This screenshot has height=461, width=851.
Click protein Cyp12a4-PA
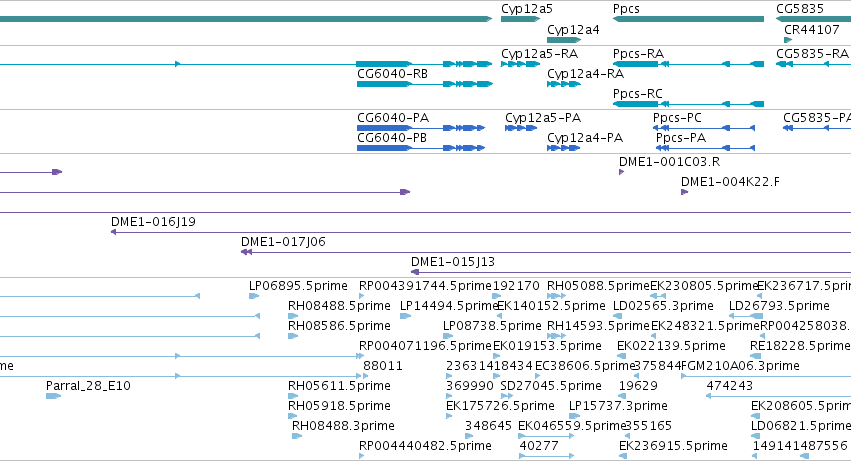tap(585, 138)
